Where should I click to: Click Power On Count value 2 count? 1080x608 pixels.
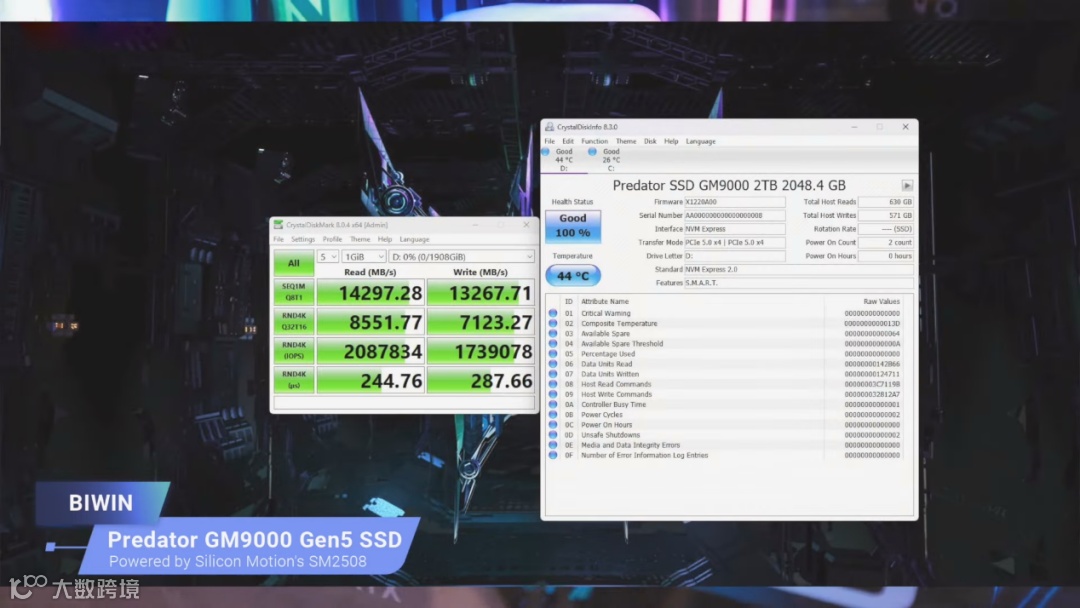click(886, 242)
